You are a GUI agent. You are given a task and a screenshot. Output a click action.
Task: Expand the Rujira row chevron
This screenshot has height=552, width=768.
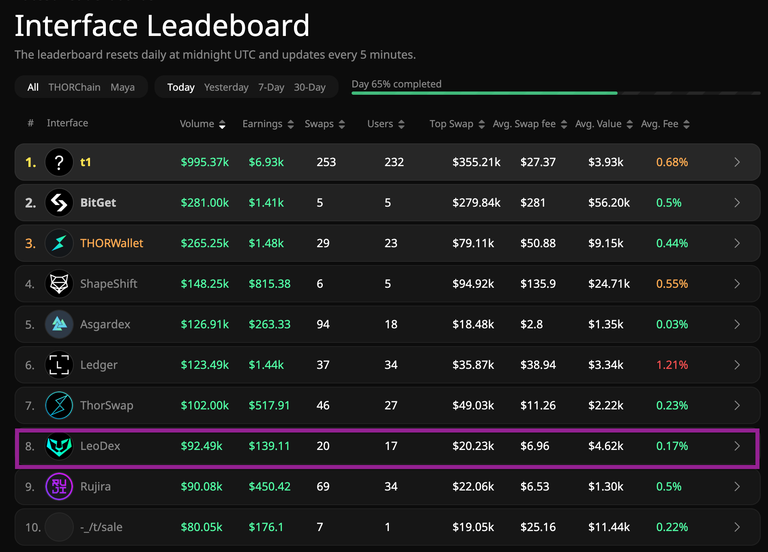pos(737,486)
